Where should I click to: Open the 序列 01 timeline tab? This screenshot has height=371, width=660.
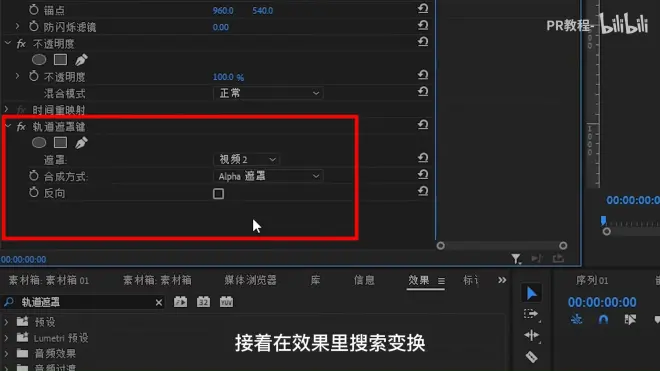pyautogui.click(x=592, y=280)
